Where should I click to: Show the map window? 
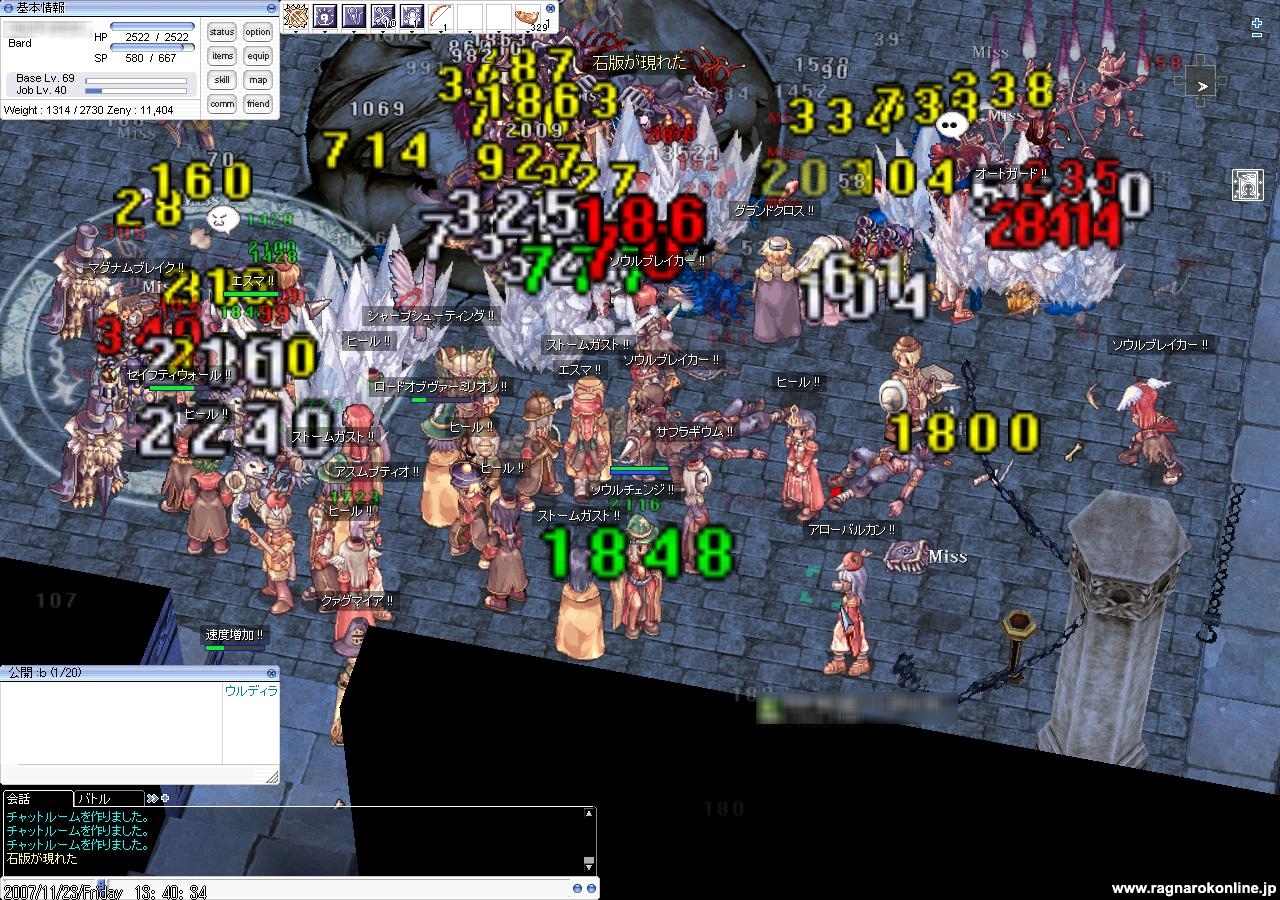coord(258,80)
